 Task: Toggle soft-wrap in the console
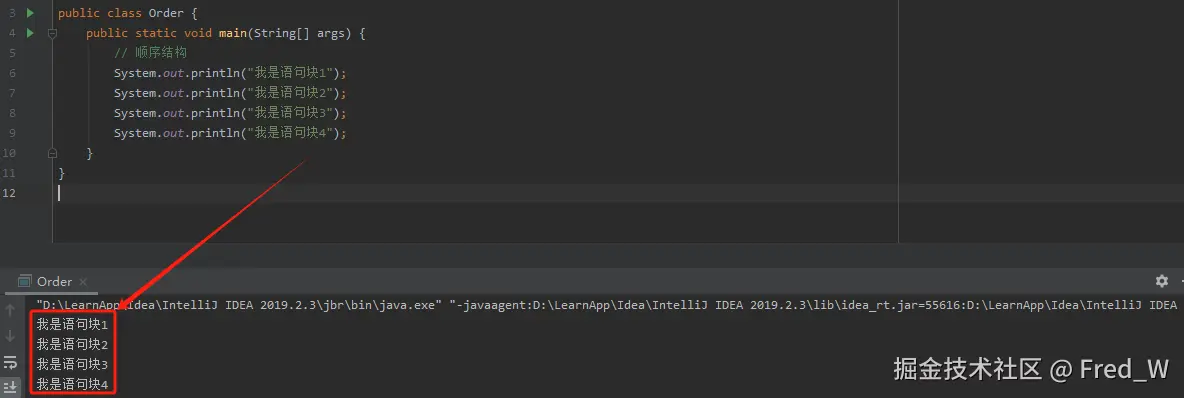11,362
